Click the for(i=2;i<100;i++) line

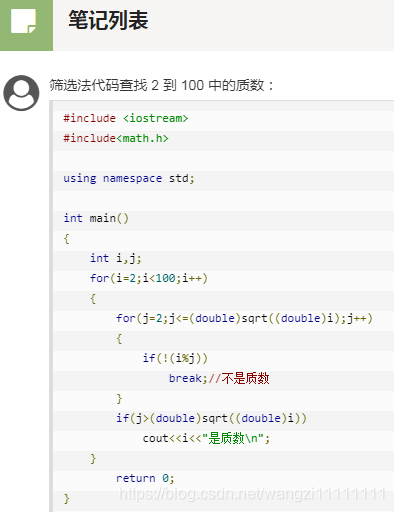pyautogui.click(x=149, y=278)
